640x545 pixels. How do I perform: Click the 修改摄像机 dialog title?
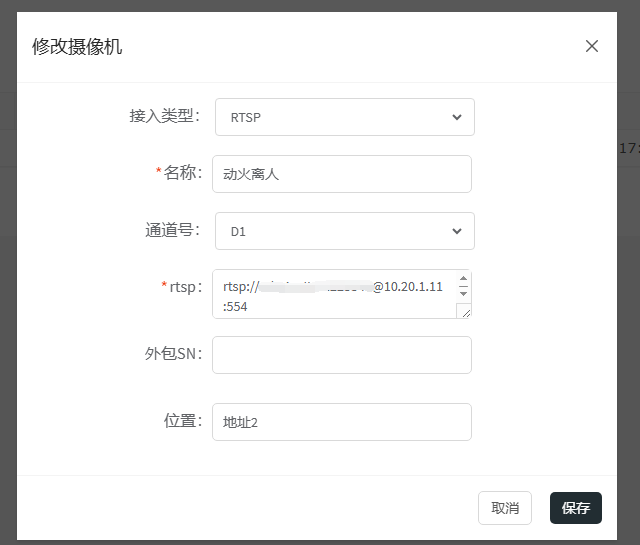77,46
